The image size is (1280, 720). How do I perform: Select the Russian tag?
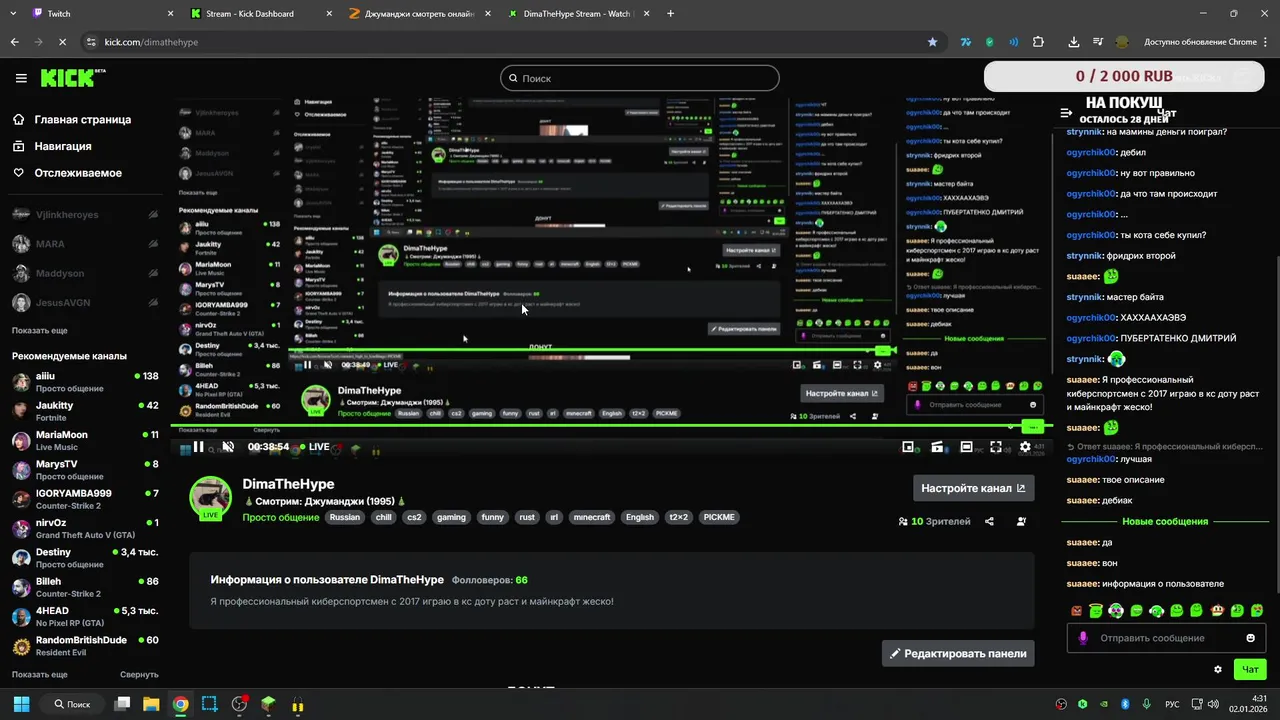coord(345,517)
